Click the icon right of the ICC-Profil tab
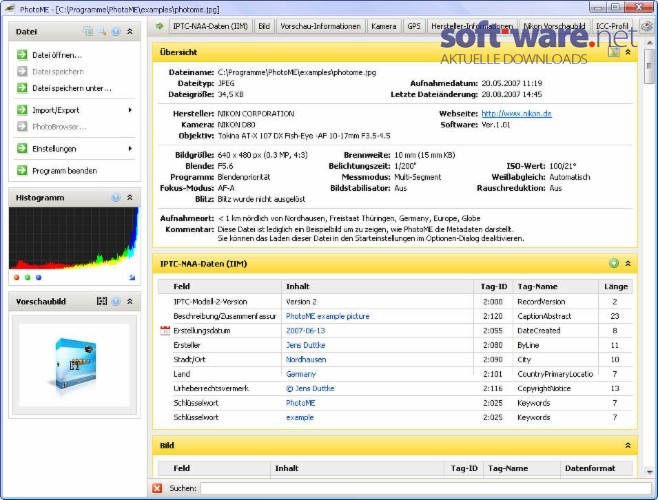This screenshot has height=500, width=658. pyautogui.click(x=646, y=26)
